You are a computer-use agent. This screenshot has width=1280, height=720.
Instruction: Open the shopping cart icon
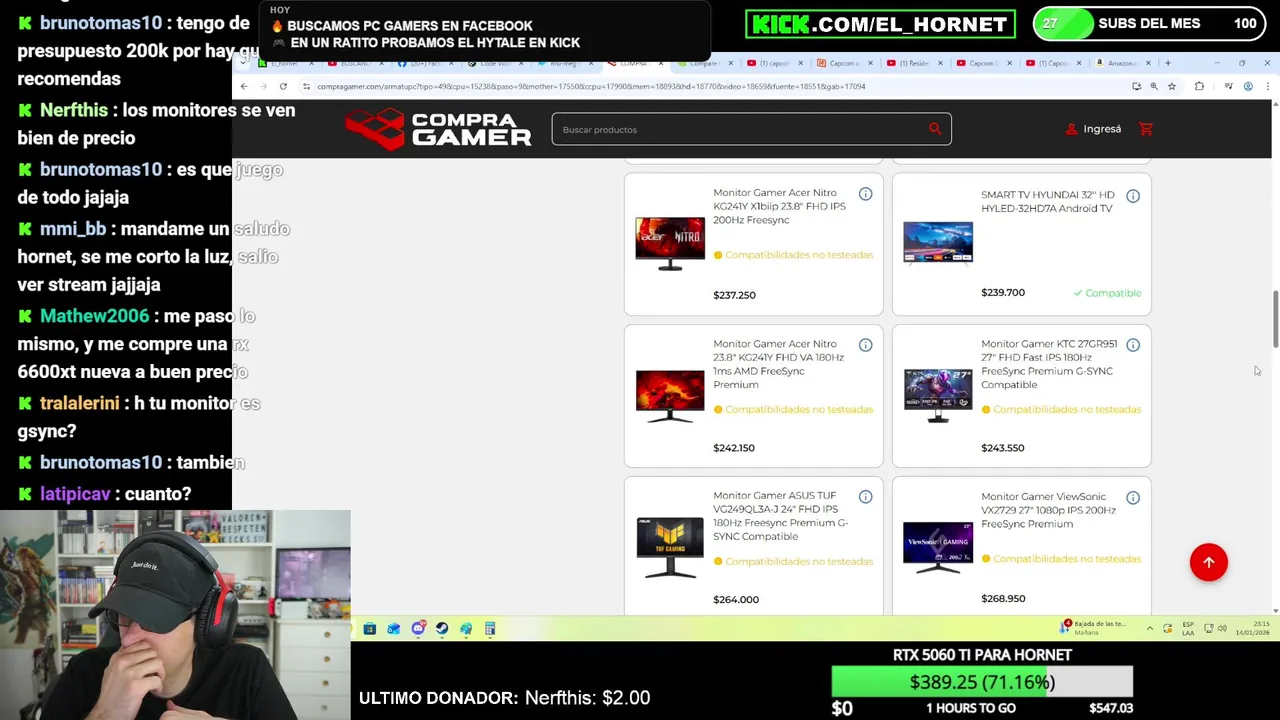click(1146, 129)
